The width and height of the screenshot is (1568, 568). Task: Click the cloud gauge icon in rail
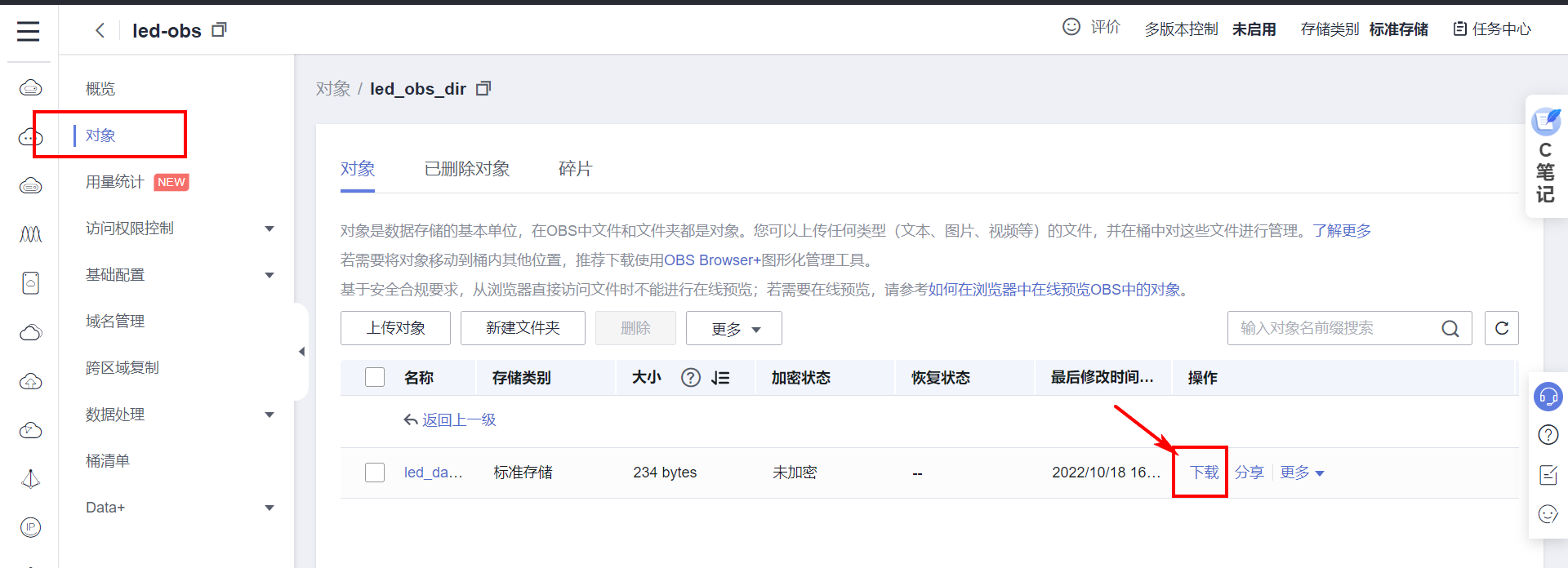point(30,430)
